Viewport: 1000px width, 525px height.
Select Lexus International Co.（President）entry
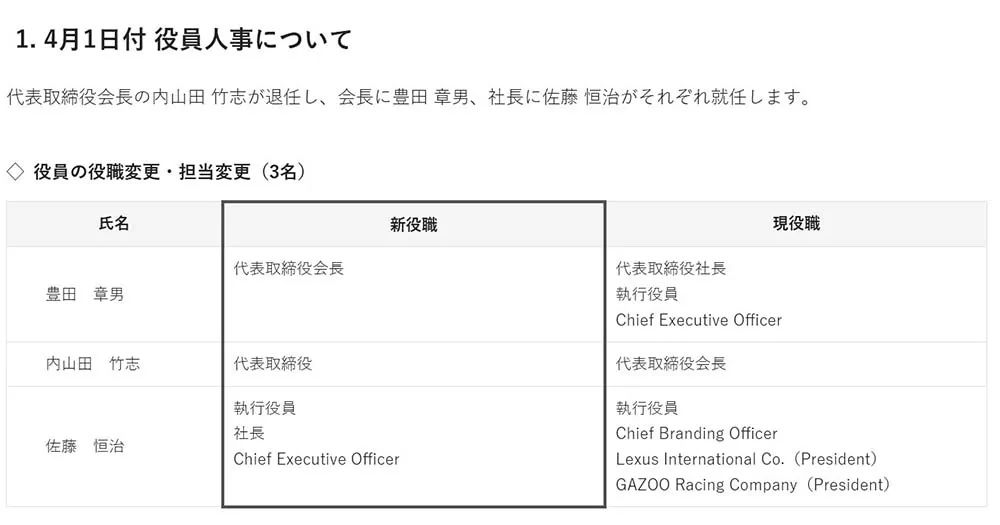click(x=746, y=459)
